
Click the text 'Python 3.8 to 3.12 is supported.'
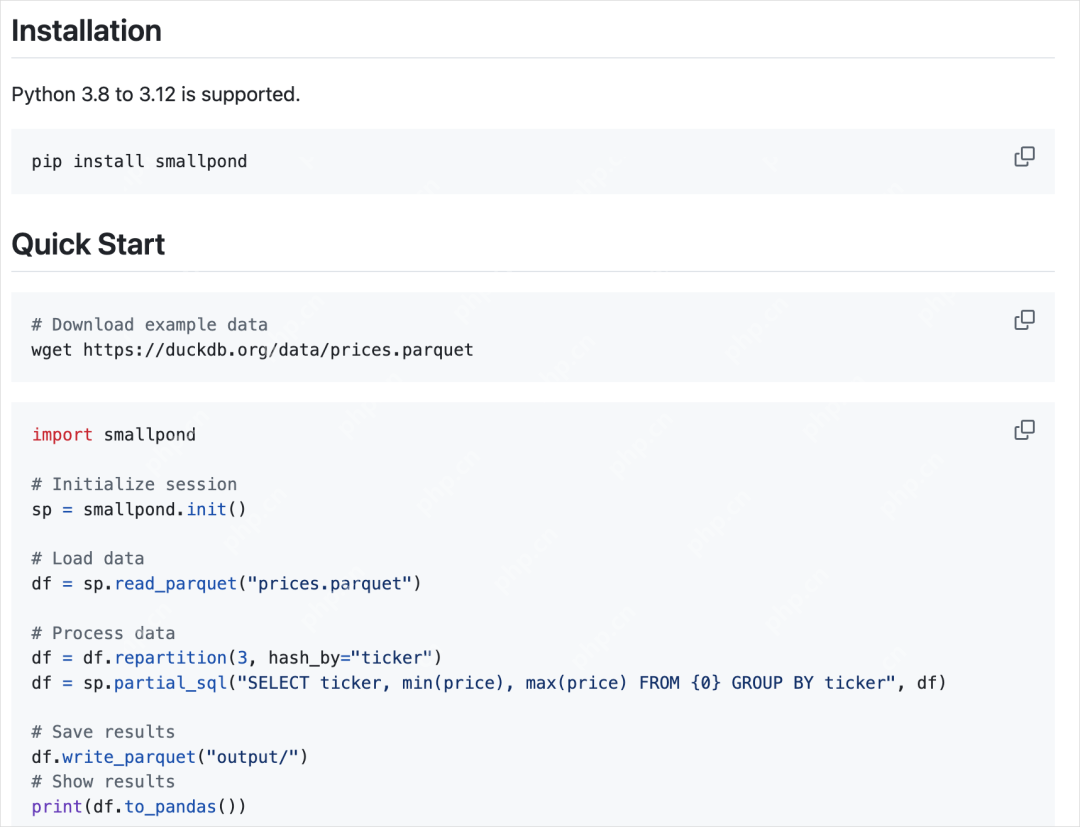pos(156,94)
